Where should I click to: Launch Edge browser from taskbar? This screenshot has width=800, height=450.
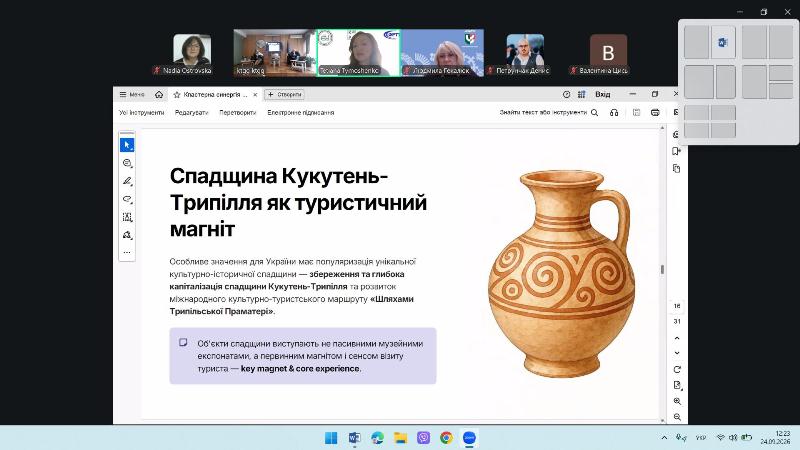tap(377, 438)
